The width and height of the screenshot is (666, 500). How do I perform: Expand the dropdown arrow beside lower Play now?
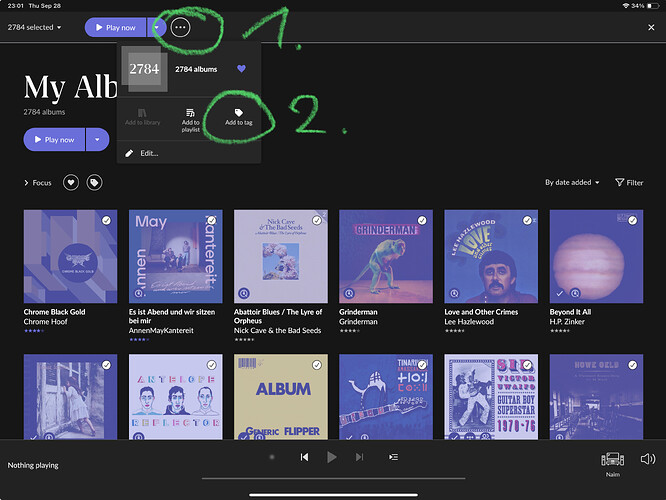coord(97,140)
